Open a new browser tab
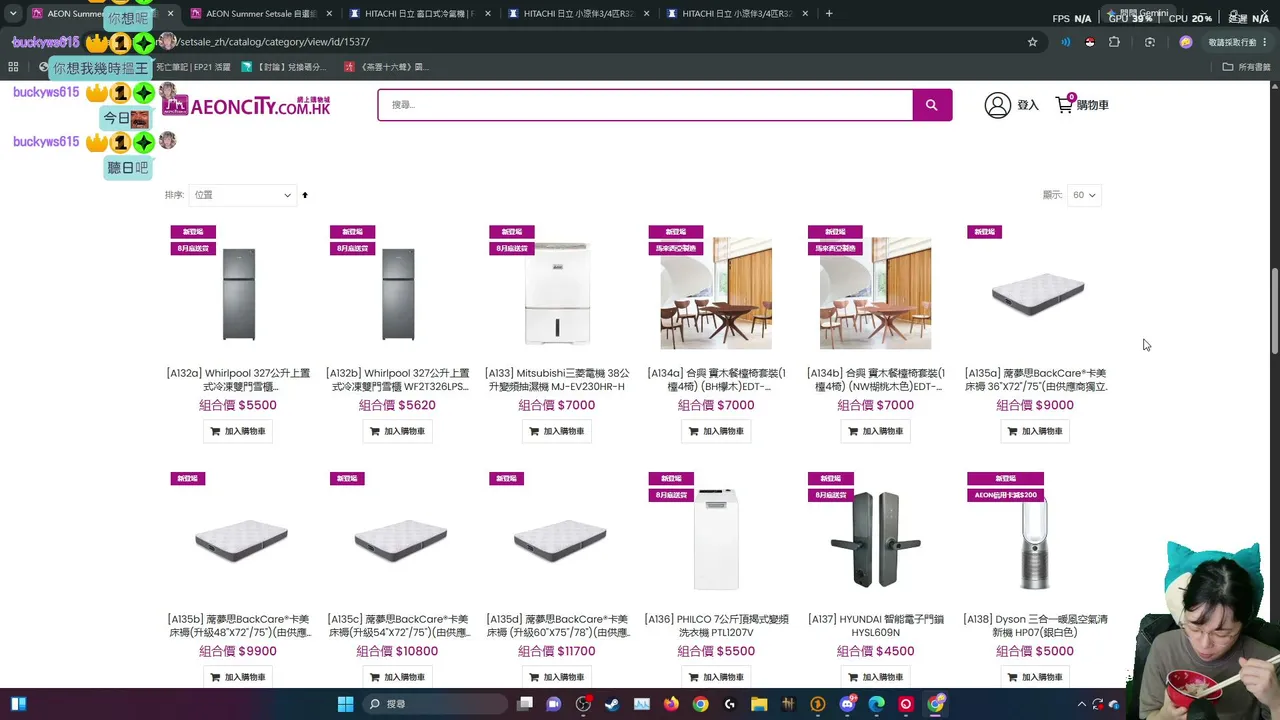Viewport: 1280px width, 720px height. 829,14
